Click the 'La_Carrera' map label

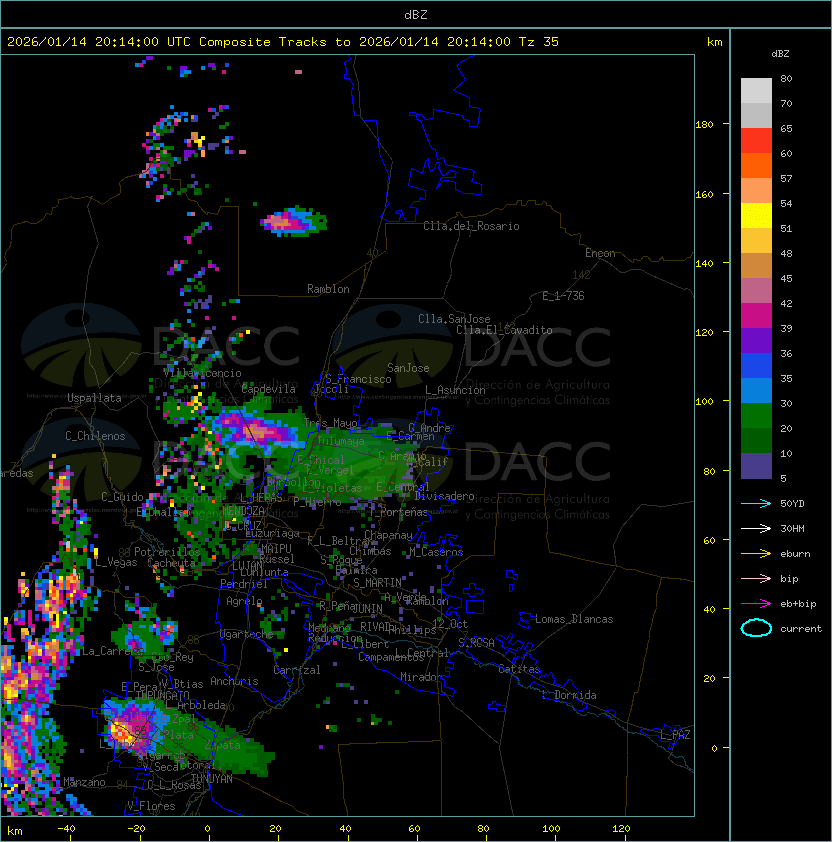[x=113, y=651]
